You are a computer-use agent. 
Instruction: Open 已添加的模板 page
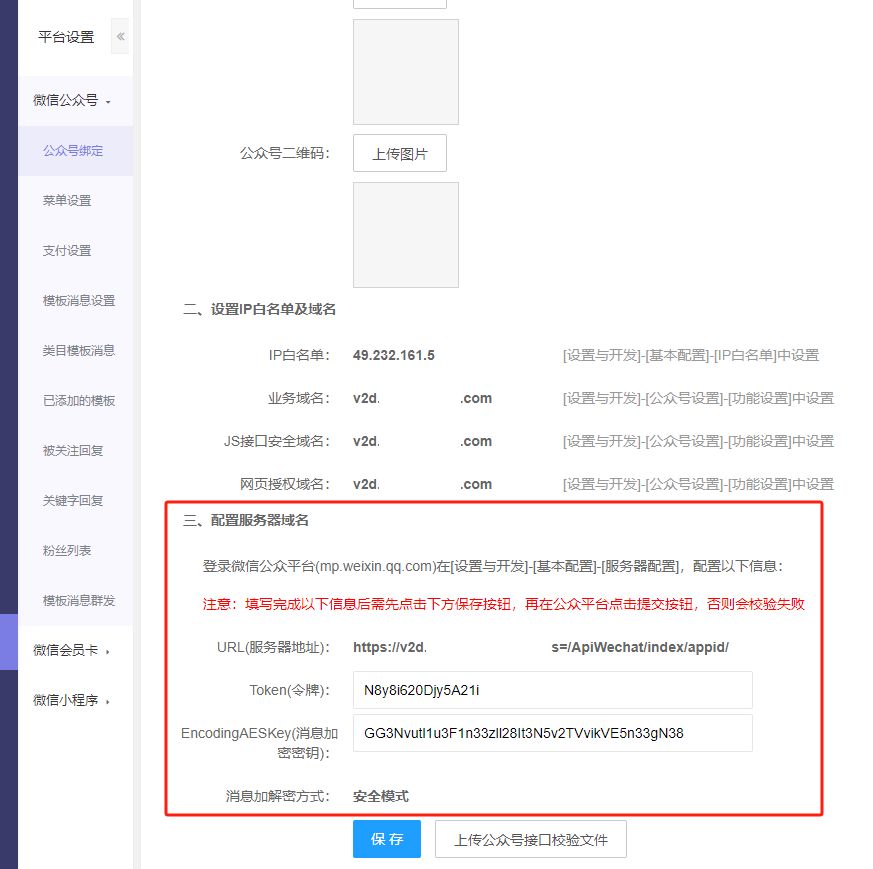[x=79, y=401]
